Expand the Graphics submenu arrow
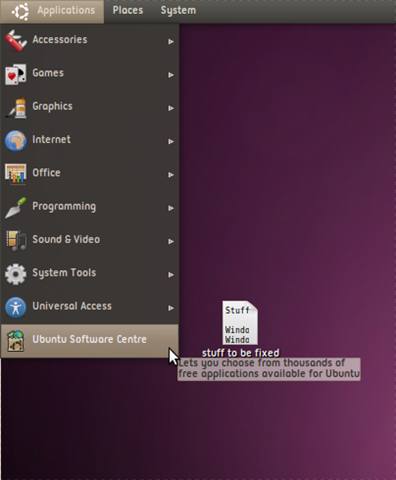The width and height of the screenshot is (396, 480). [171, 108]
